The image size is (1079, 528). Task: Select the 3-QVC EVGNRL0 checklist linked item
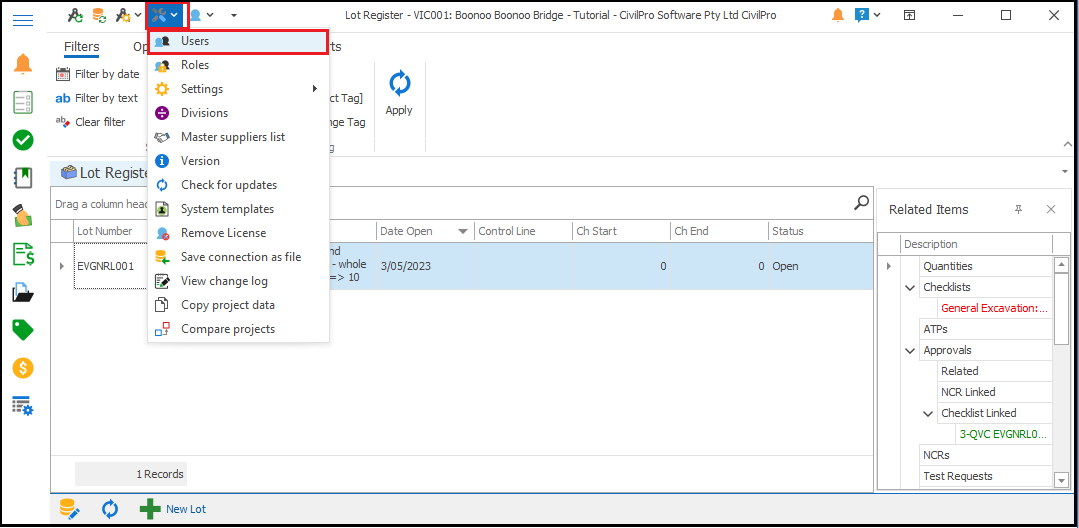click(x=1003, y=434)
